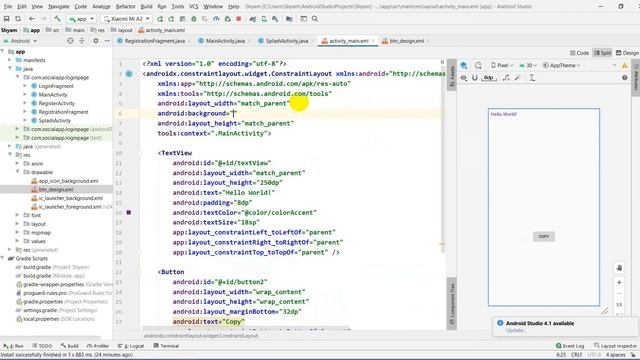The width and height of the screenshot is (640, 360).
Task: Click the Guidelines icon in design toolbar
Action: (532, 78)
